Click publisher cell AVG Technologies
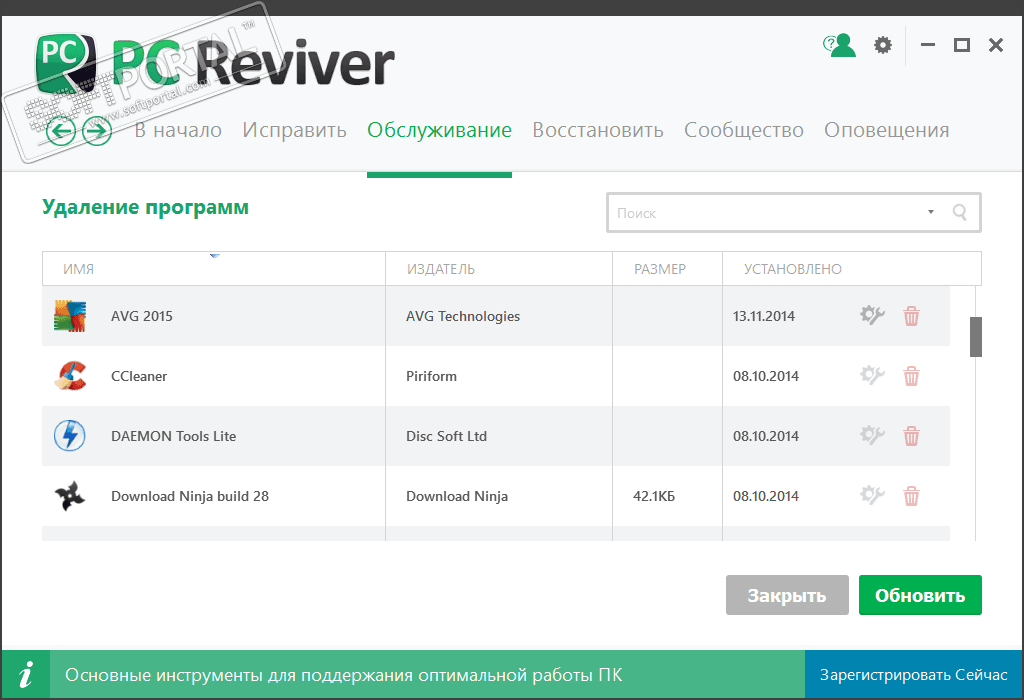Screen dimensions: 1024x700 click(x=463, y=316)
